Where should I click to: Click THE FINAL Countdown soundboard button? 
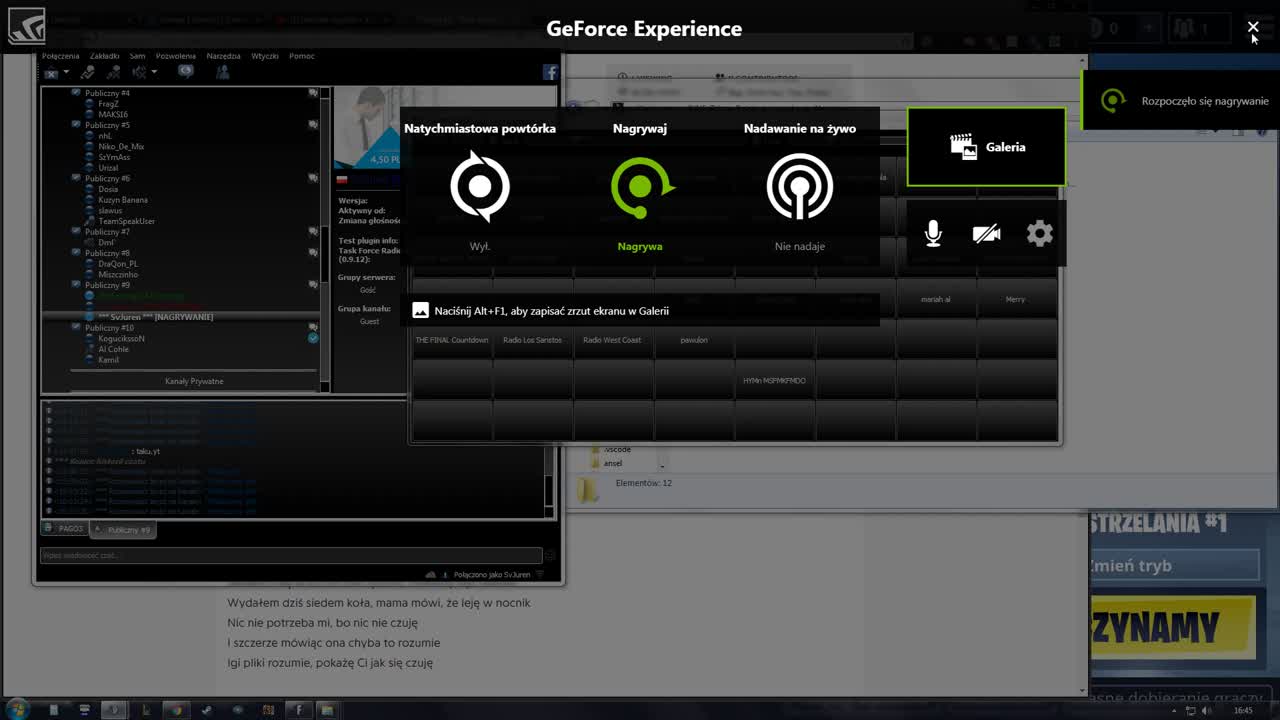pyautogui.click(x=452, y=340)
